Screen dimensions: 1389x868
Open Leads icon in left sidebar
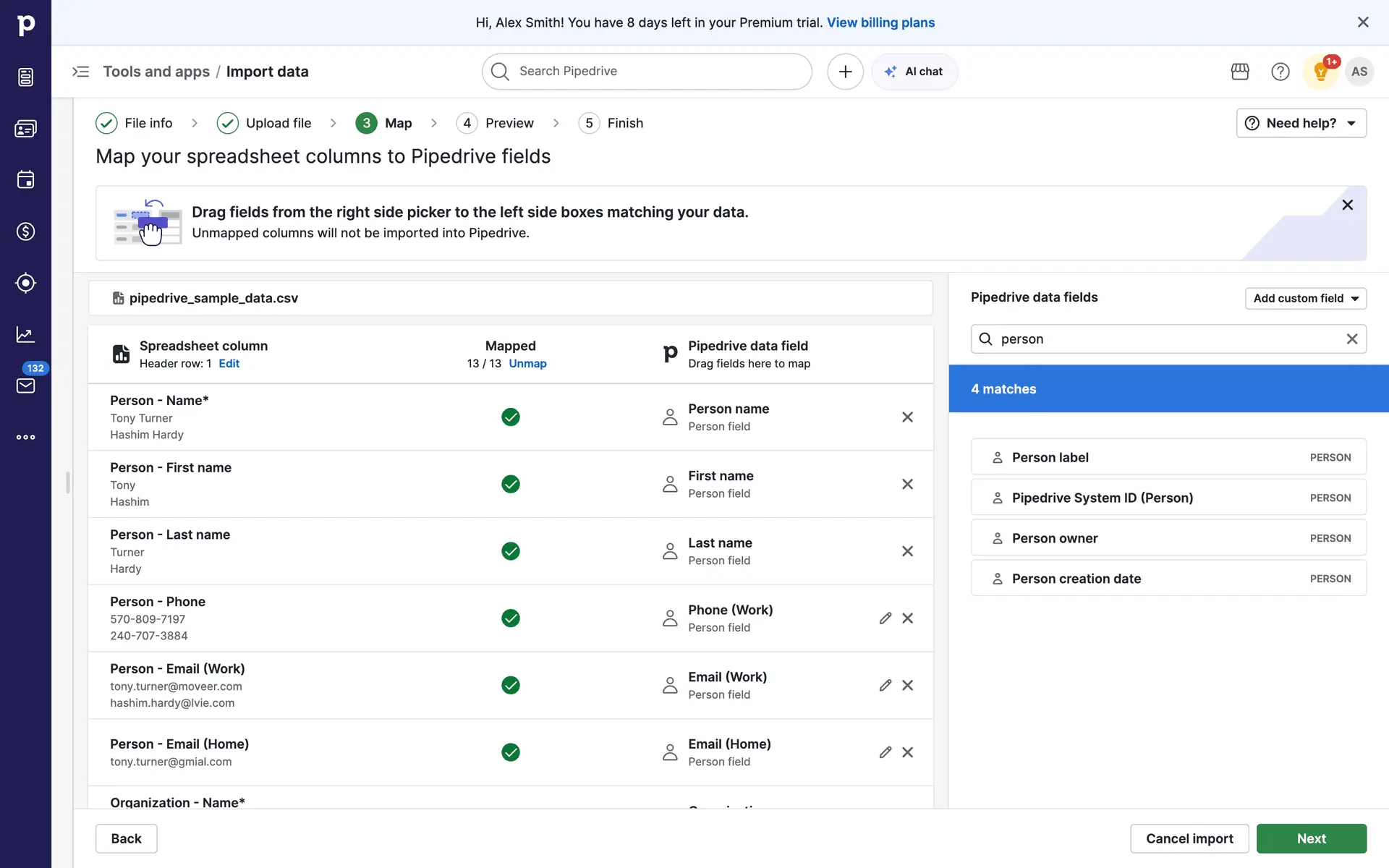pos(25,77)
